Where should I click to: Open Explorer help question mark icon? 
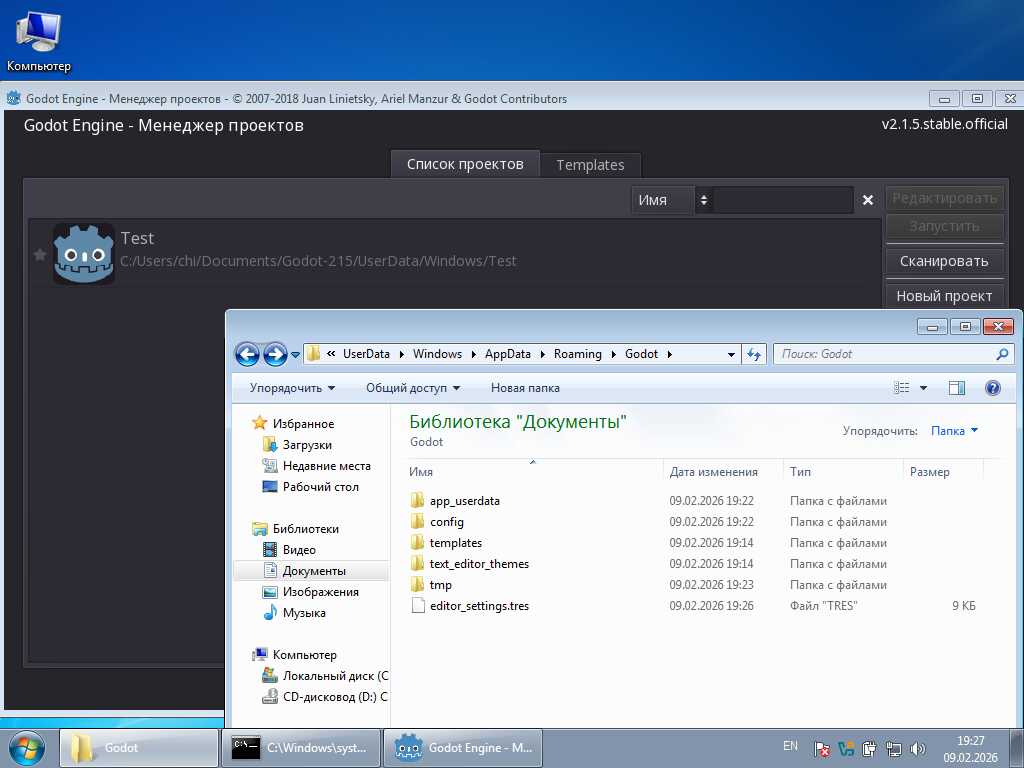coord(993,388)
